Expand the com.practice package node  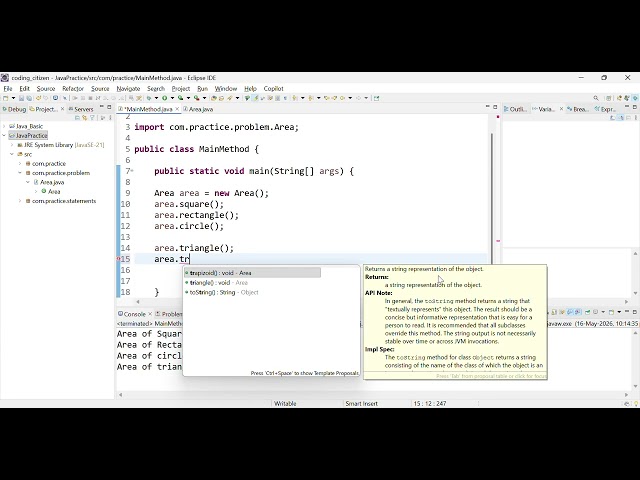[20, 164]
